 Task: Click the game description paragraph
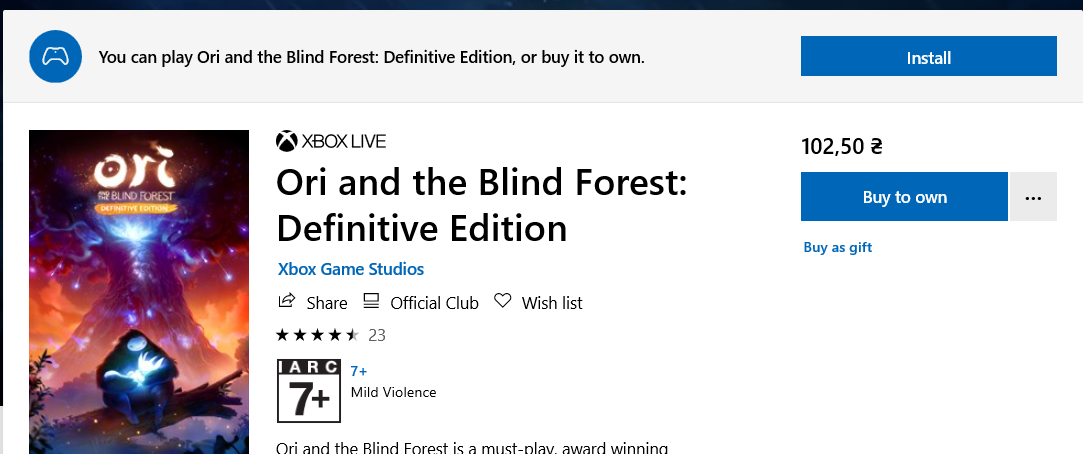click(x=471, y=446)
